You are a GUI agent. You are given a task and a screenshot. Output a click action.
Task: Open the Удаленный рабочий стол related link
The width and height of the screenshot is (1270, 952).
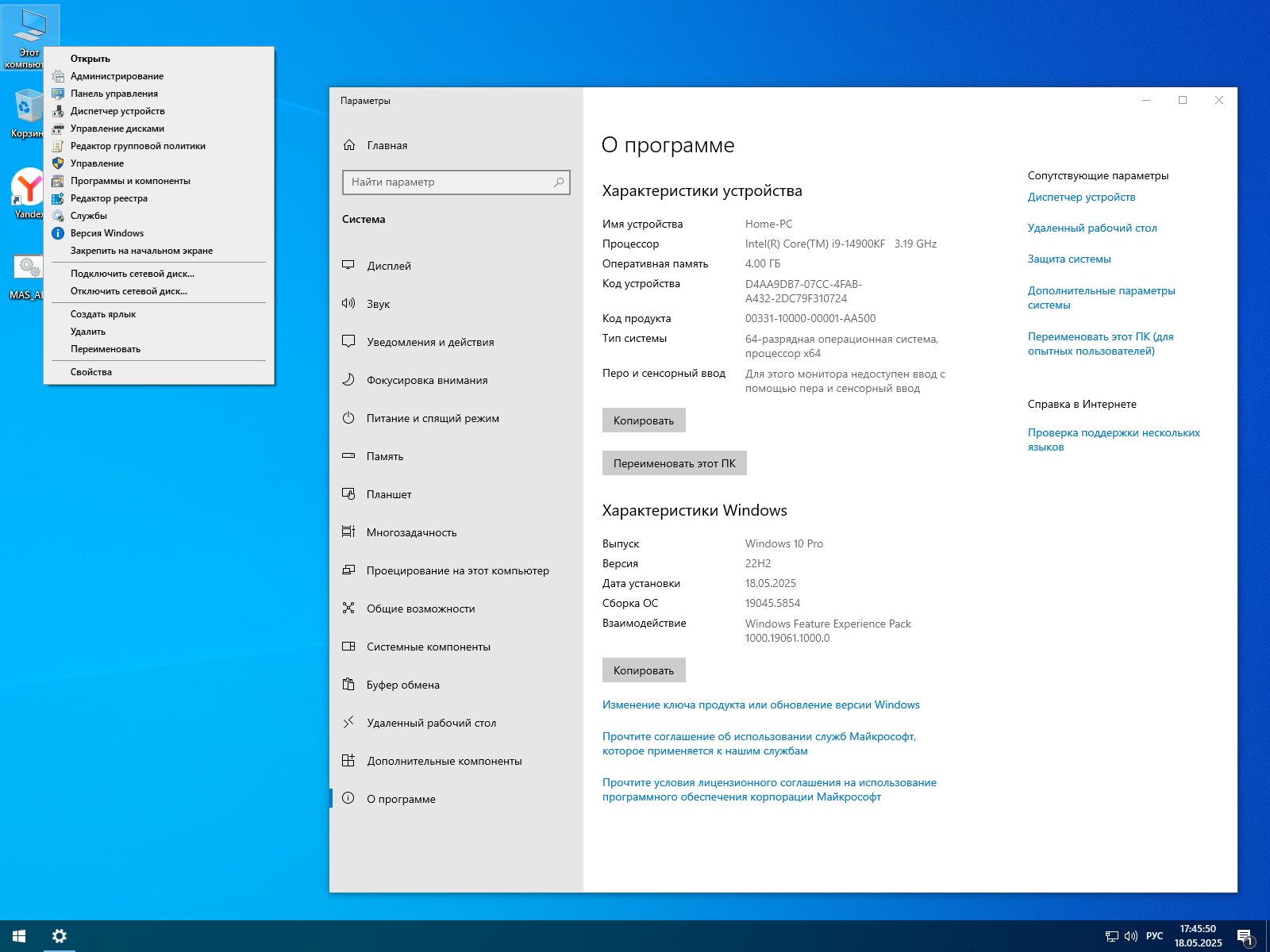(x=1092, y=228)
